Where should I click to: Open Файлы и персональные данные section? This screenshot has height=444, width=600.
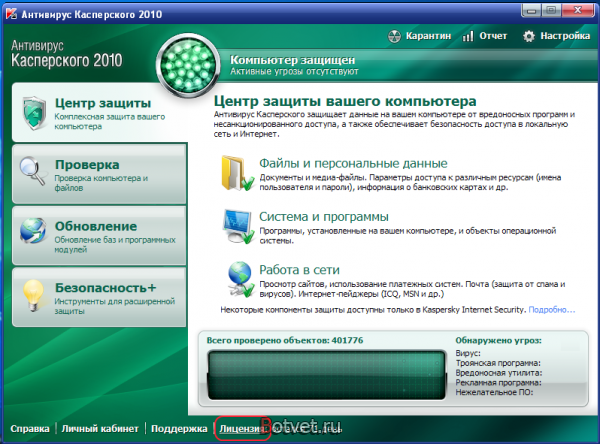[x=353, y=163]
